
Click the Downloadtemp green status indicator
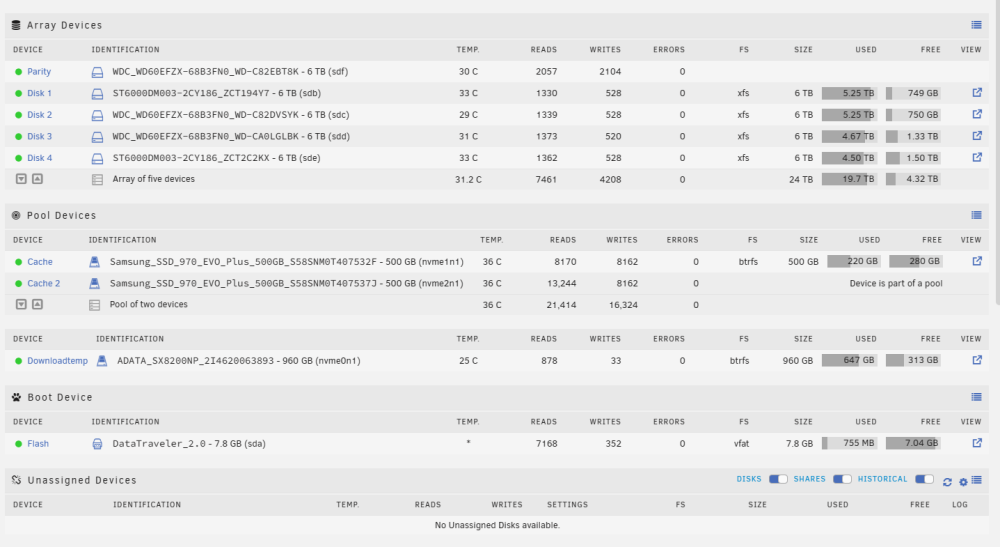click(x=18, y=361)
